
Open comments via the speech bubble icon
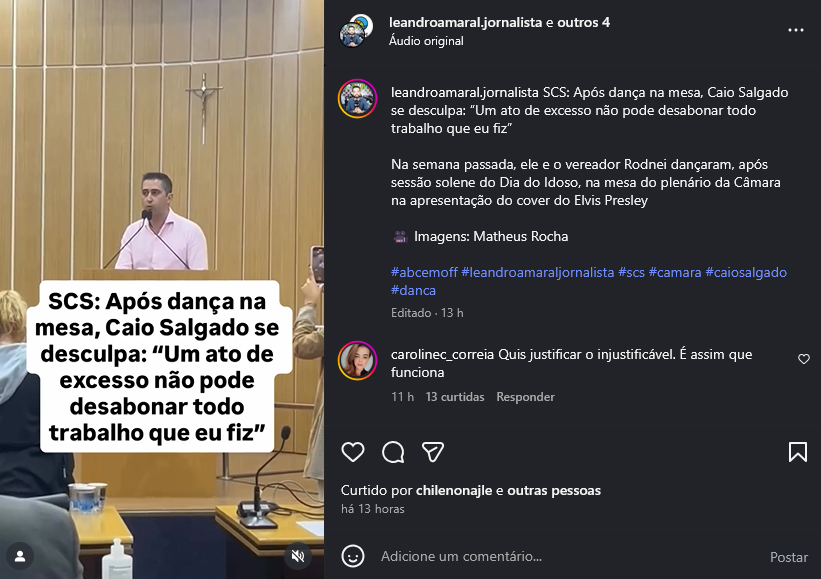pos(393,452)
